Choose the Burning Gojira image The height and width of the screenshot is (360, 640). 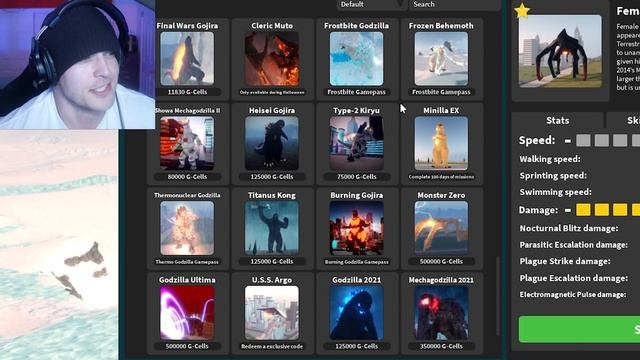[356, 228]
